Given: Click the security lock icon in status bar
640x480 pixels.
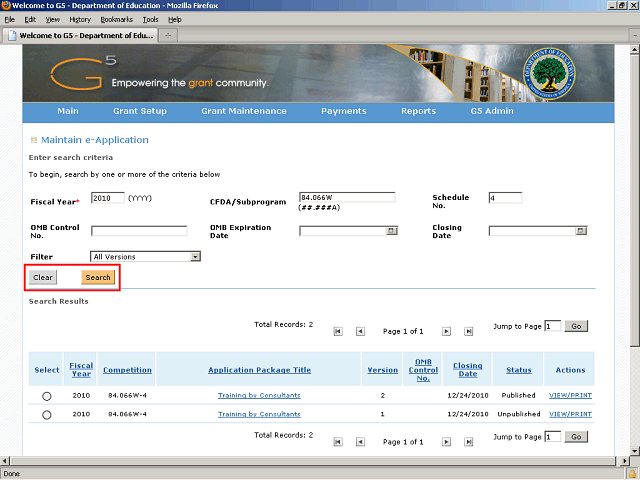Looking at the screenshot, I should tap(632, 474).
